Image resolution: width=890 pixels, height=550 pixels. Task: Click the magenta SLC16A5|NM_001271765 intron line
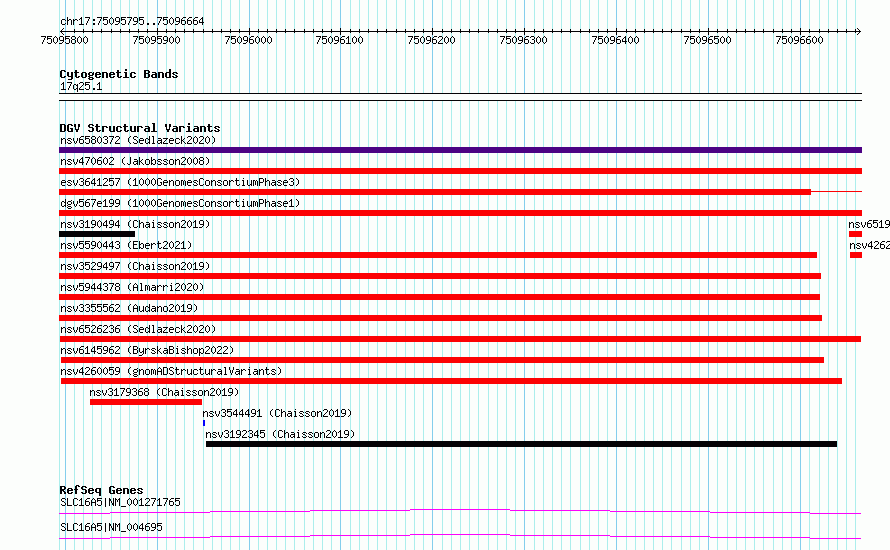[x=460, y=511]
